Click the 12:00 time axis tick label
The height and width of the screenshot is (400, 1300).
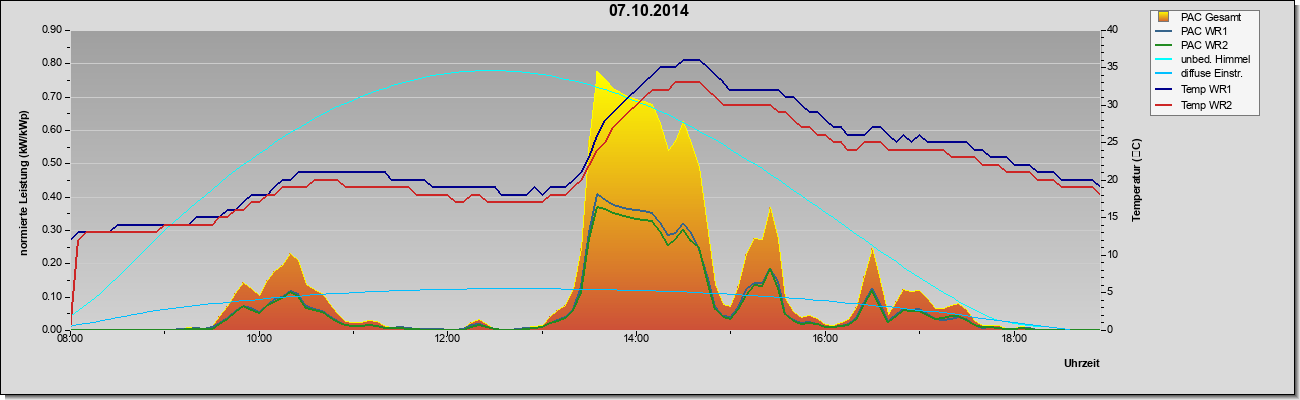point(448,339)
